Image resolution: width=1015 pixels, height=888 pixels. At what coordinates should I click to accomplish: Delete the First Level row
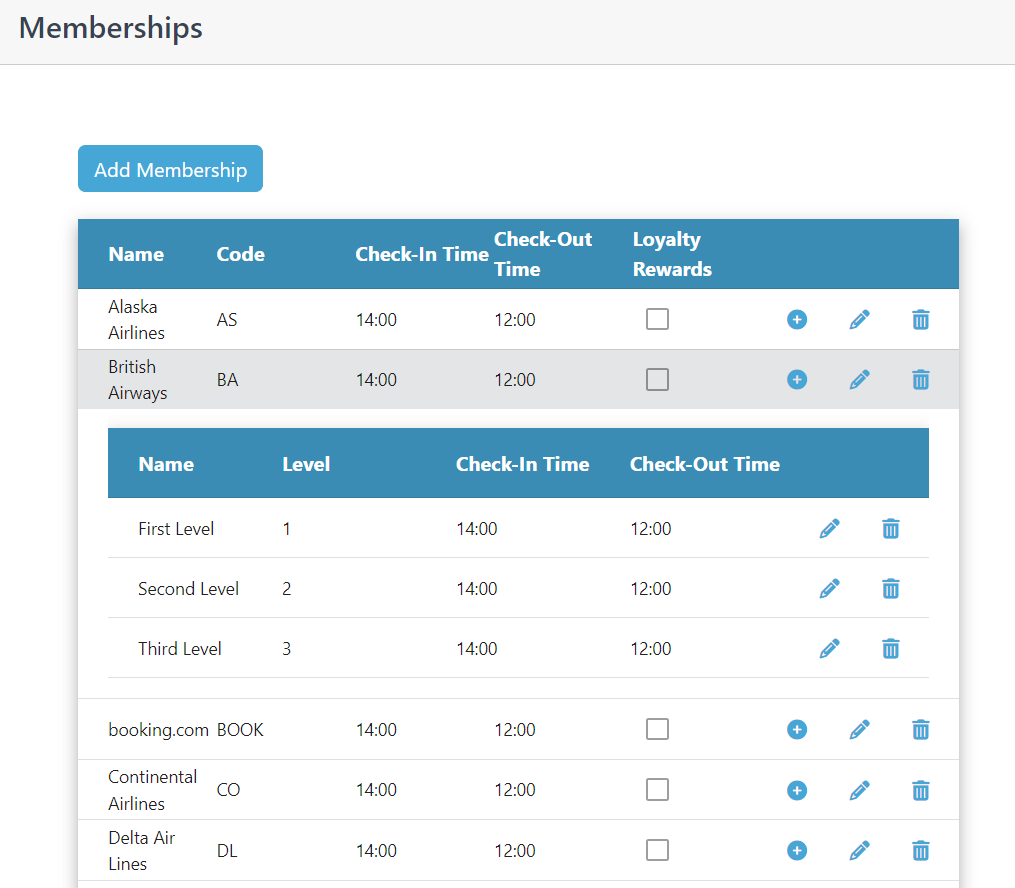890,529
